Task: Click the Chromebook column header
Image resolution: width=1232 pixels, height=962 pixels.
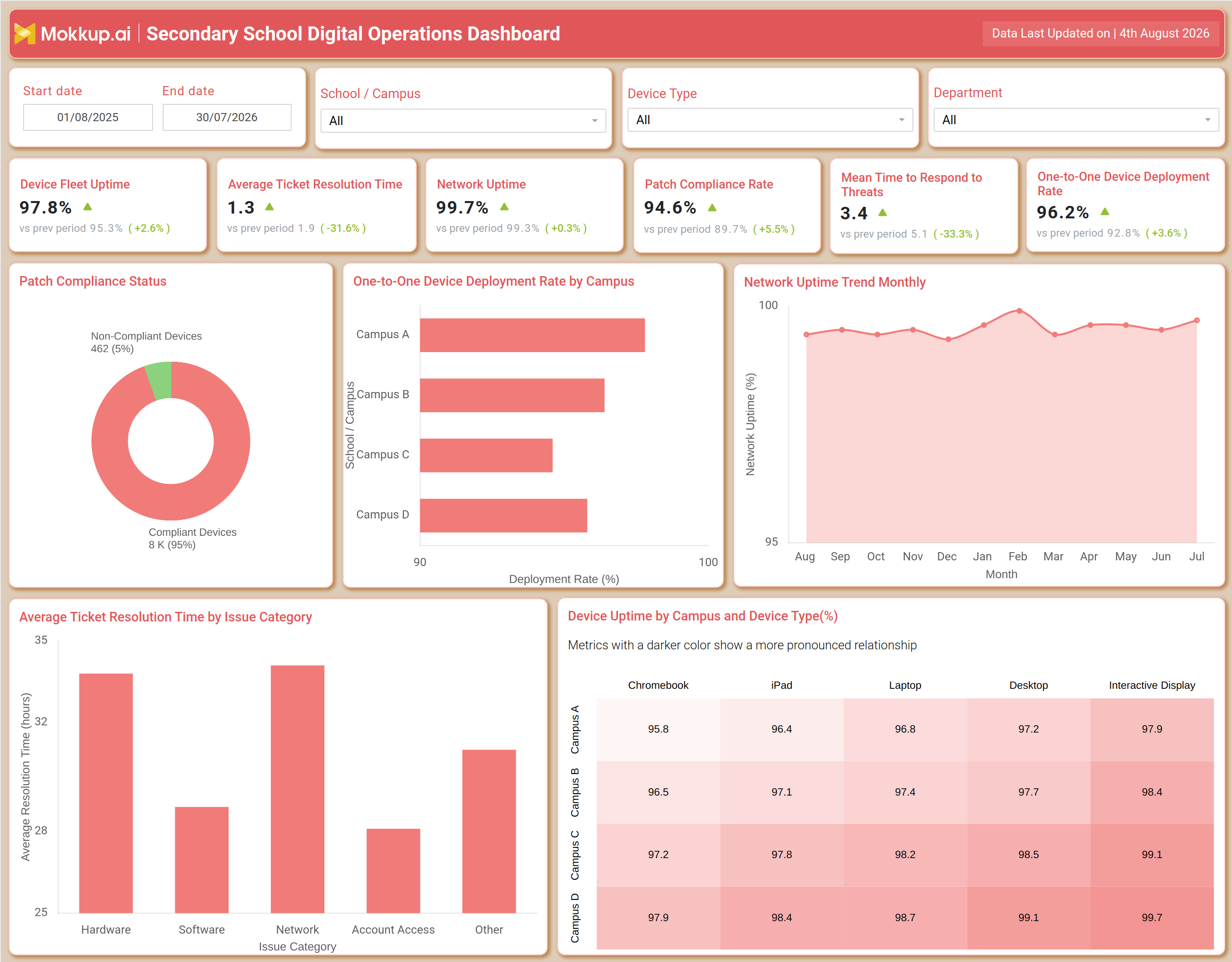Action: [658, 685]
